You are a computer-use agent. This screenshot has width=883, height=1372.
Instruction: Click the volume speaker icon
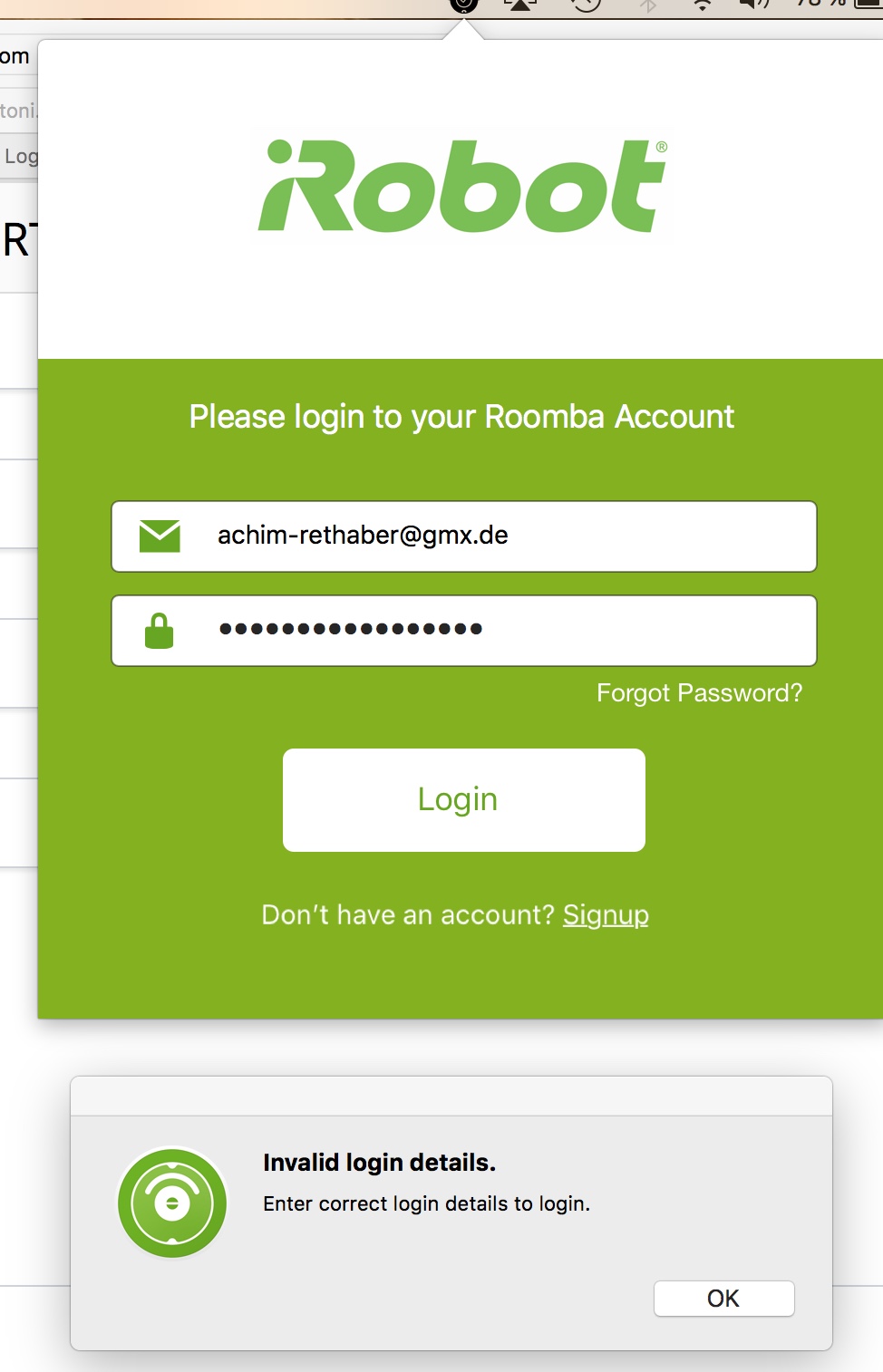(x=753, y=4)
